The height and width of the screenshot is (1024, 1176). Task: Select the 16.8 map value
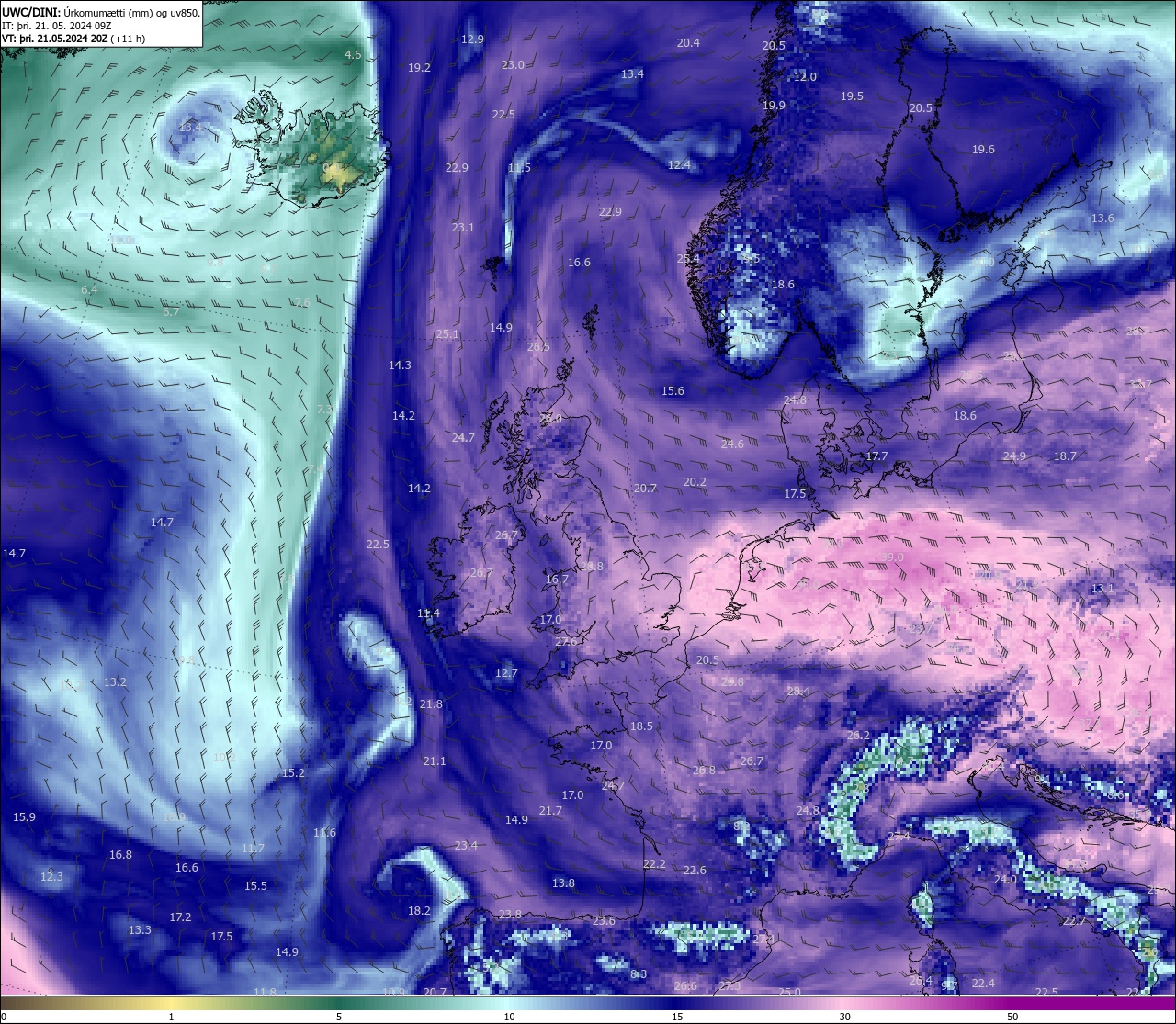tap(120, 855)
